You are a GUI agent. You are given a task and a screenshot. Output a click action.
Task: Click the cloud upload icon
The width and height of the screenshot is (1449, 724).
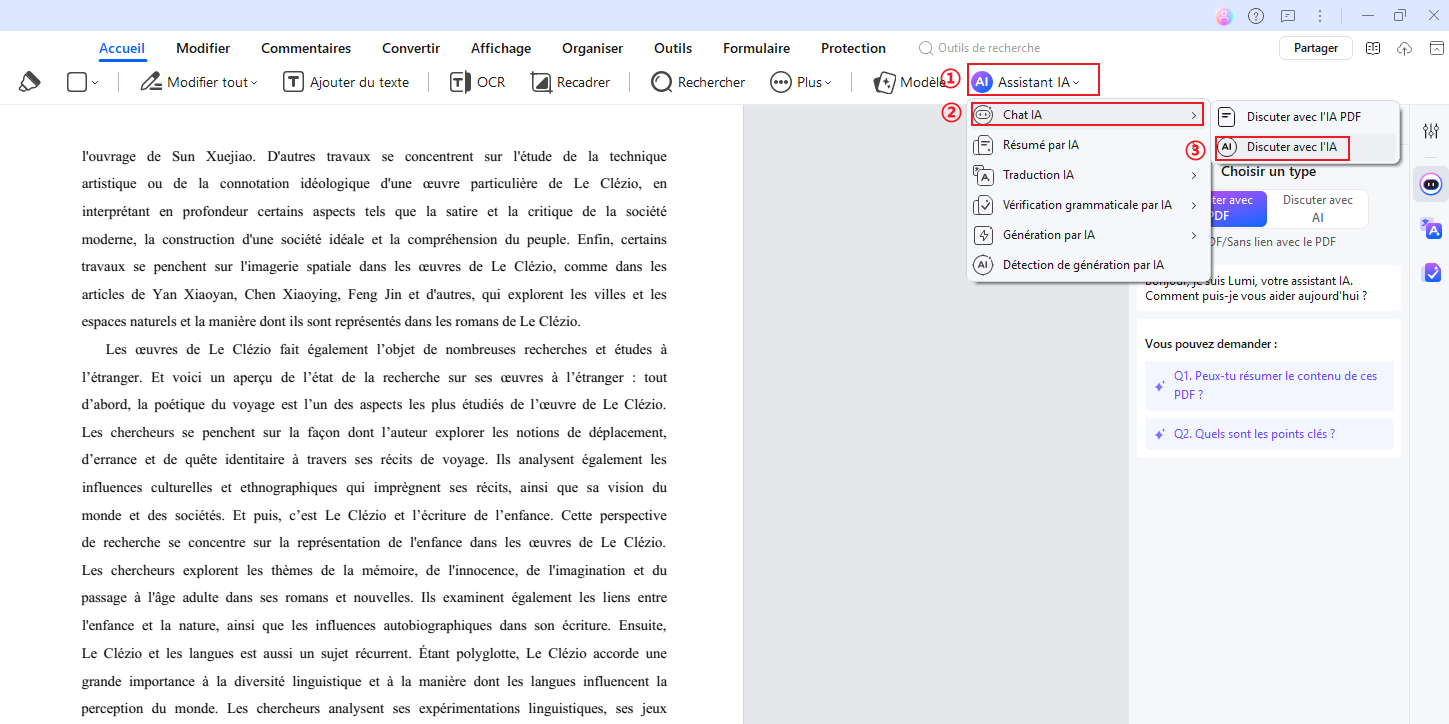(x=1404, y=48)
